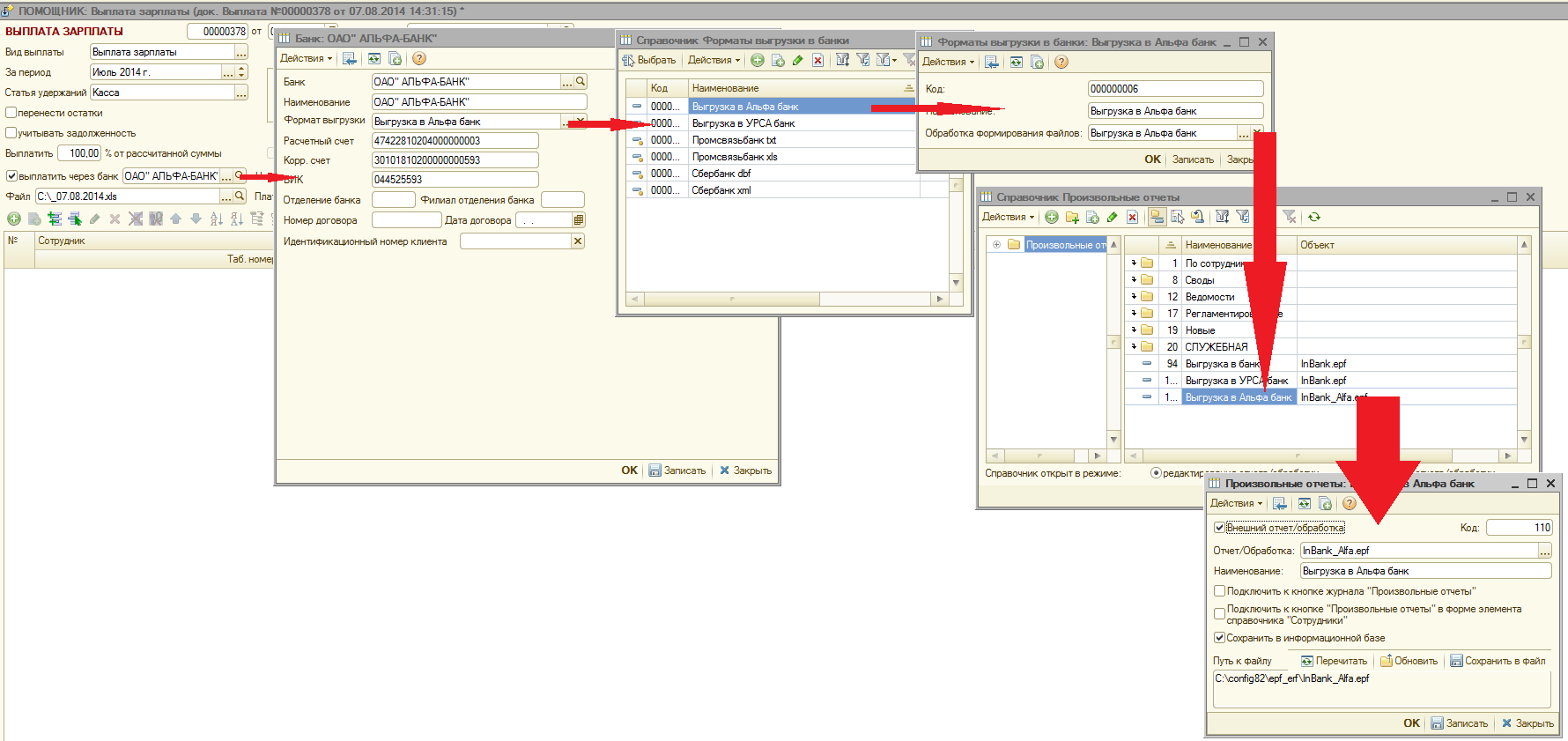This screenshot has width=1568, height=741.
Task: Click Закрыть in Банк window
Action: tap(745, 471)
